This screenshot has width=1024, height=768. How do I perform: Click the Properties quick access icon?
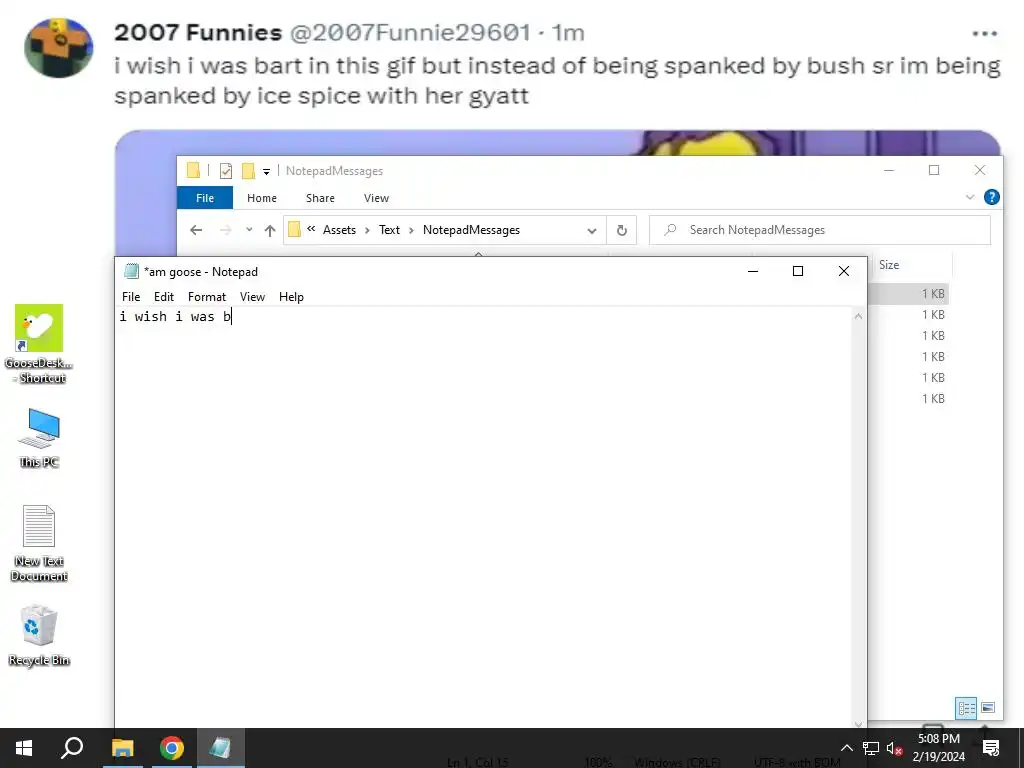tap(226, 171)
